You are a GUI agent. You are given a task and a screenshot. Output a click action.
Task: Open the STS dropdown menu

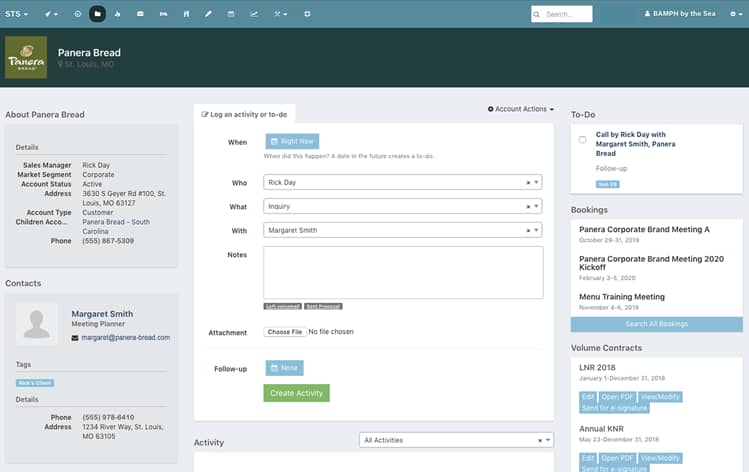pos(16,14)
